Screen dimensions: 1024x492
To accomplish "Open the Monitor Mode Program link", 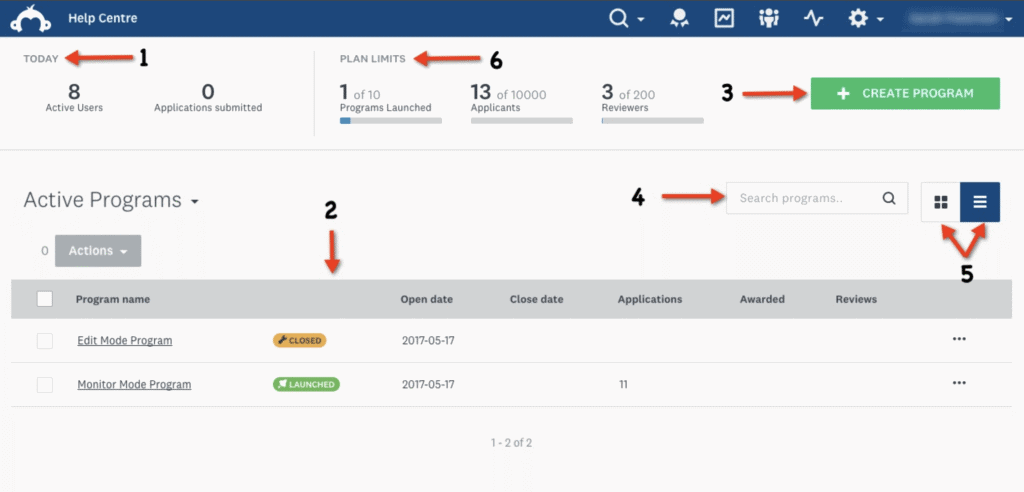I will 134,384.
